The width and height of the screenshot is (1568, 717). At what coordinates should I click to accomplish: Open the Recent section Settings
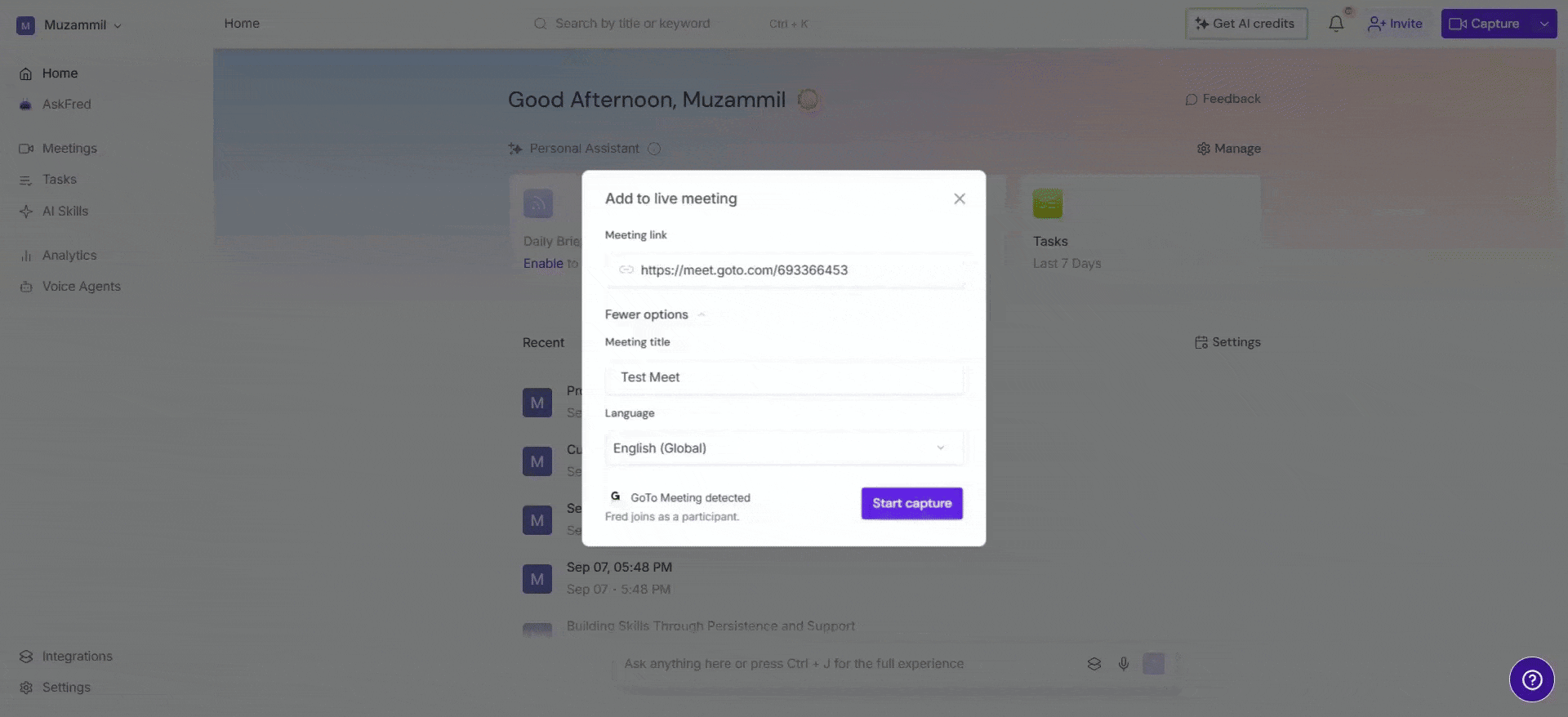(1227, 342)
